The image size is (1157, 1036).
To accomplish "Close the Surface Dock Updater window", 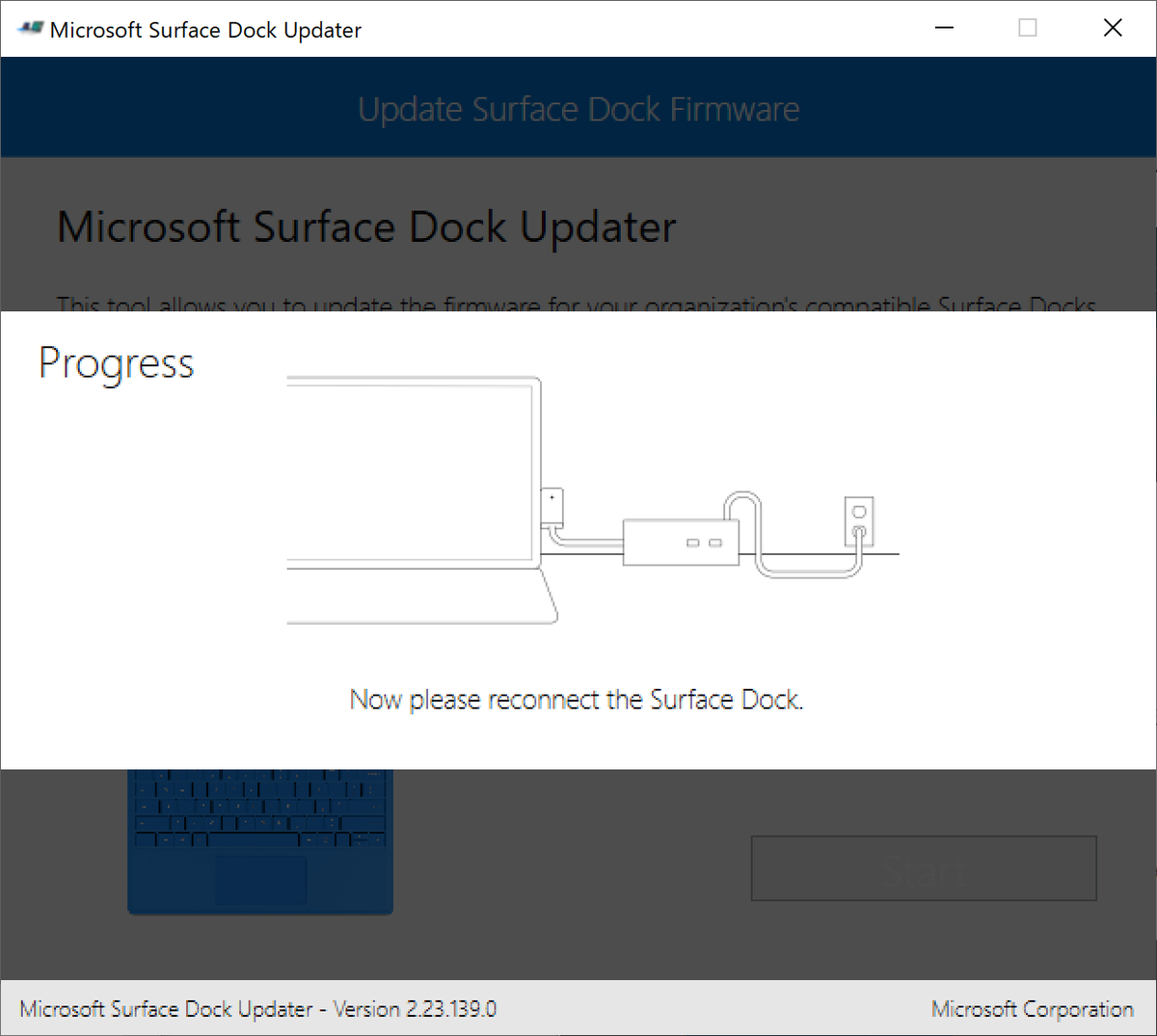I will click(x=1113, y=28).
